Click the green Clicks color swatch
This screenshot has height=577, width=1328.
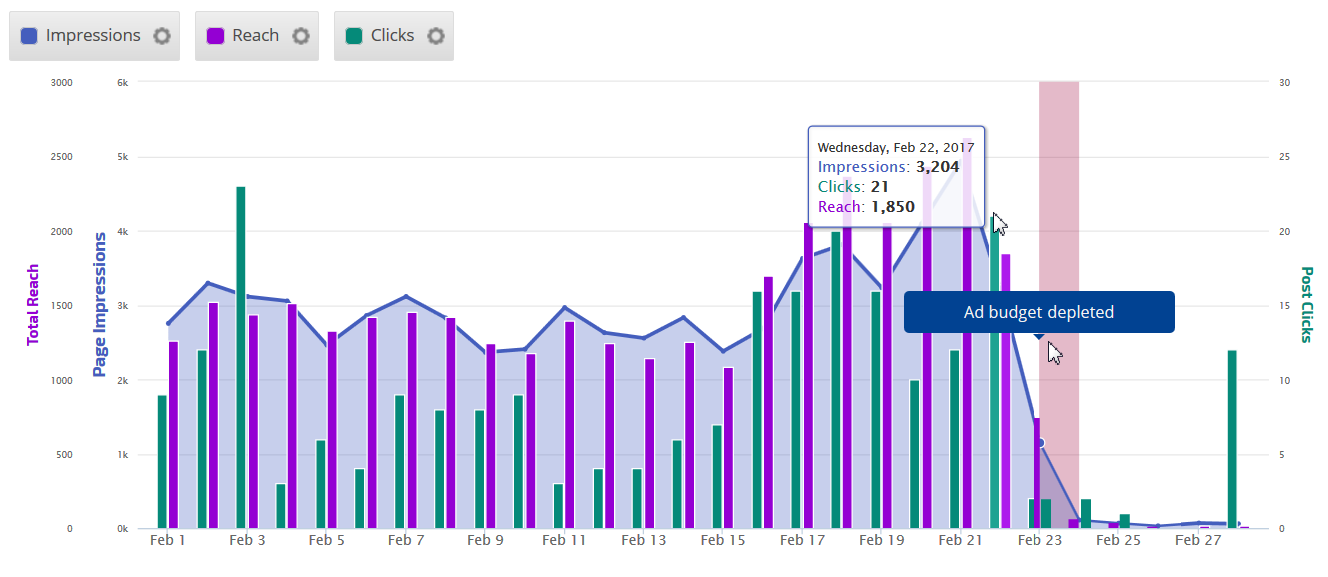click(x=354, y=36)
